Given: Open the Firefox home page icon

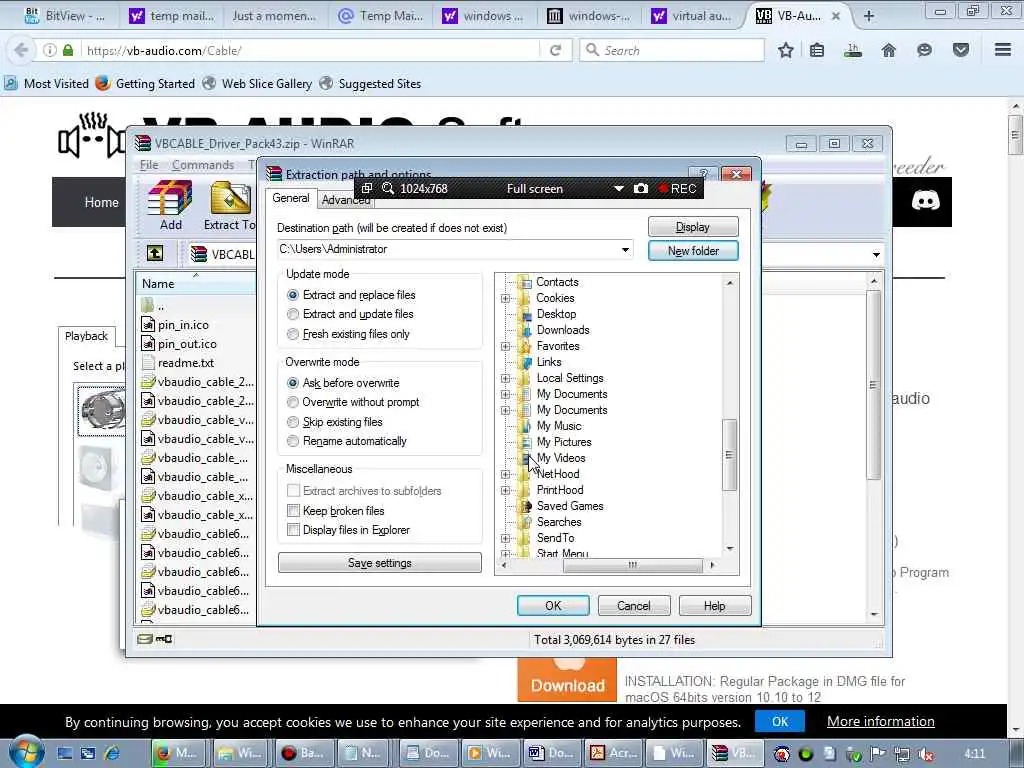Looking at the screenshot, I should (x=888, y=50).
